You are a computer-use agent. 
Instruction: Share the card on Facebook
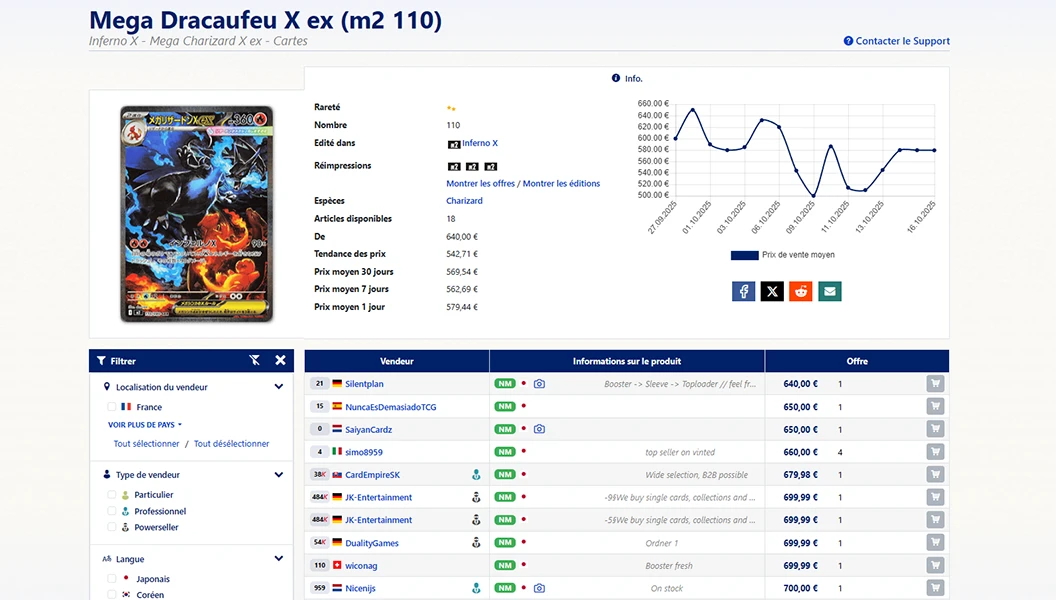click(x=744, y=292)
